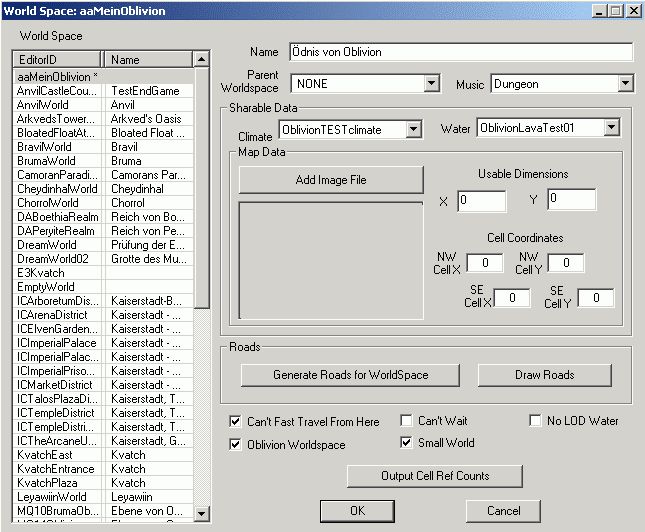Select the KvatchEntrance row
Viewport: 645px width, 532px height.
pyautogui.click(x=104, y=469)
